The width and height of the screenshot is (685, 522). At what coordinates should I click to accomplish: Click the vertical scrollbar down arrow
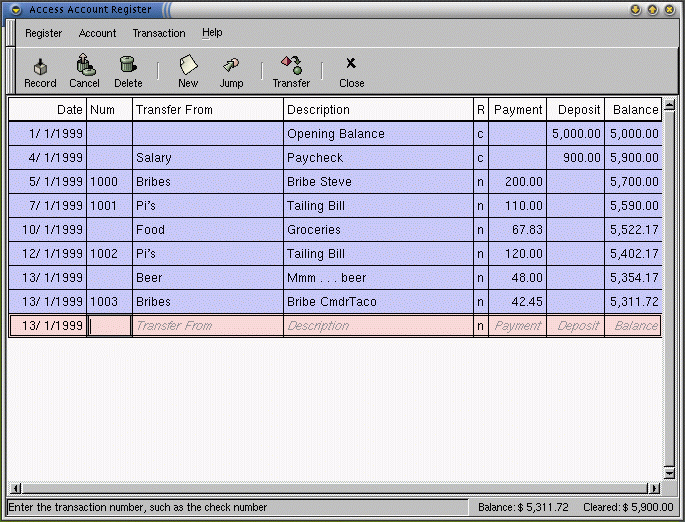coord(669,473)
